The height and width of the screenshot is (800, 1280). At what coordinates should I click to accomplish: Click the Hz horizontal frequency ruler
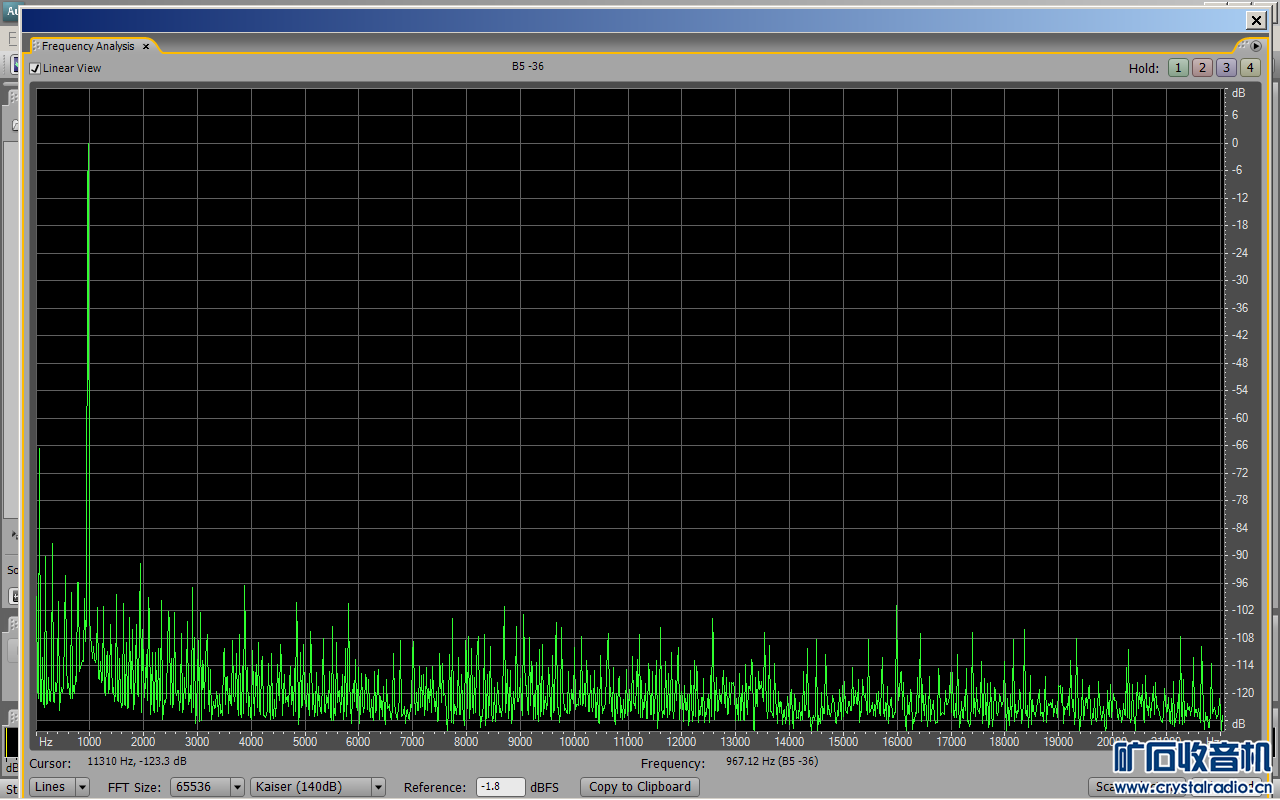[x=600, y=742]
